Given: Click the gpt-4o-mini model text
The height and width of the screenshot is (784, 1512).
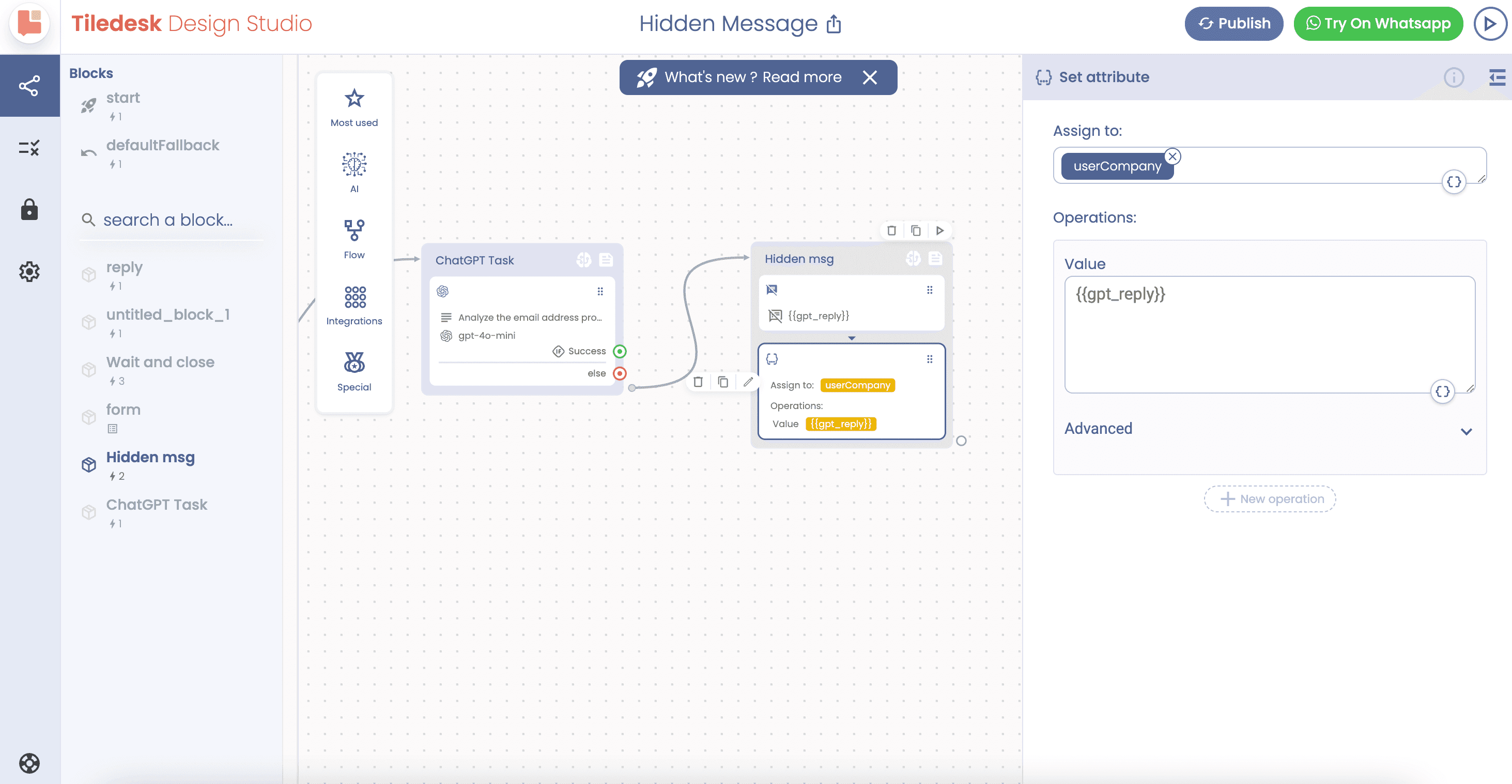Looking at the screenshot, I should (x=487, y=336).
